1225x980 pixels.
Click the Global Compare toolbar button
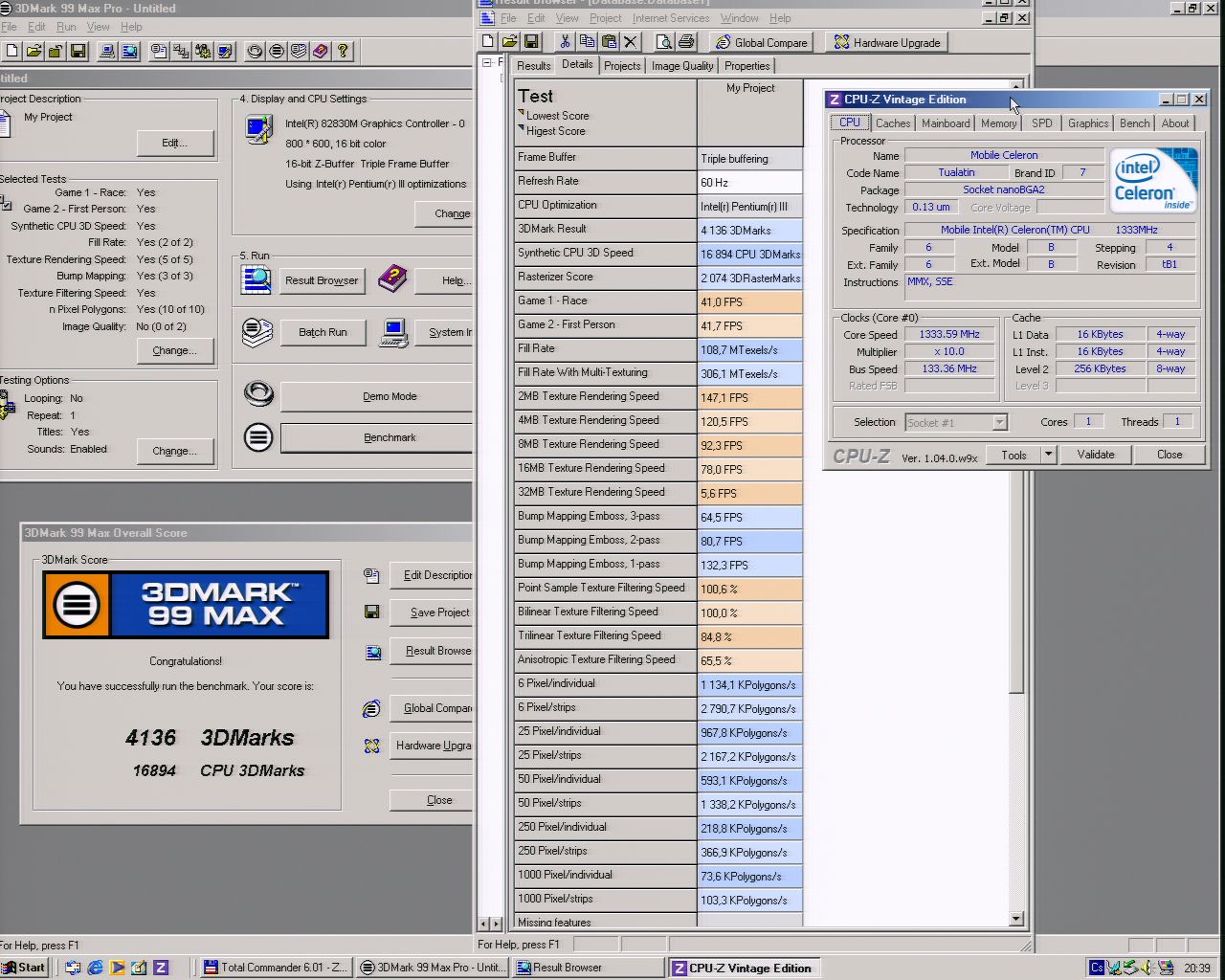[x=762, y=42]
